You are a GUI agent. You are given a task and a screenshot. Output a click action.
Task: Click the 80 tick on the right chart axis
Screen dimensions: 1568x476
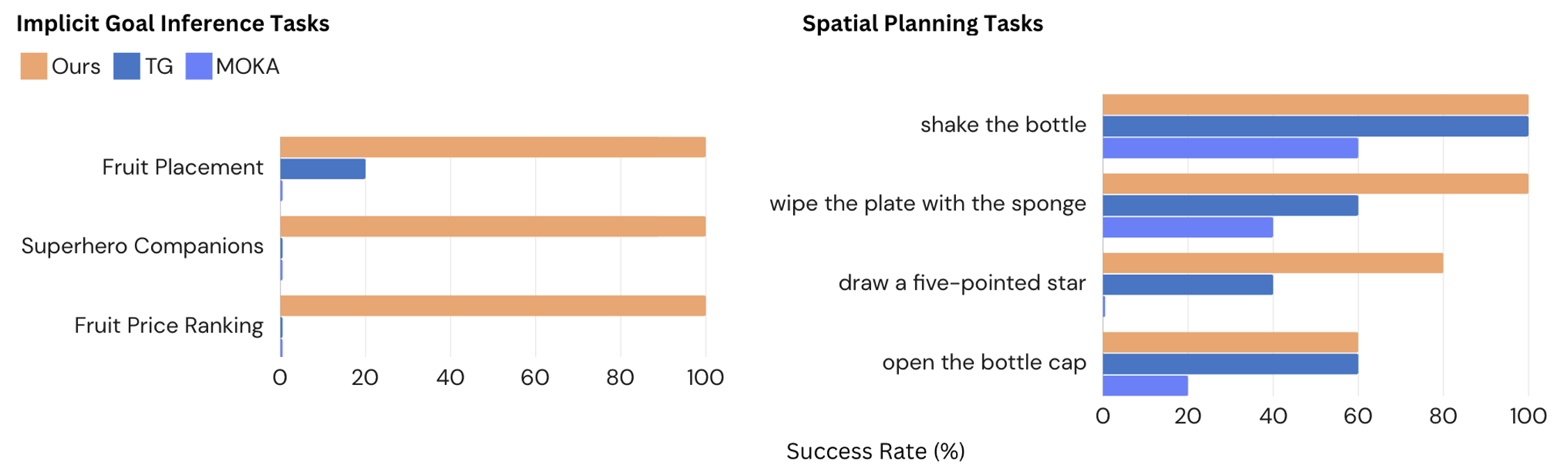pyautogui.click(x=1443, y=416)
